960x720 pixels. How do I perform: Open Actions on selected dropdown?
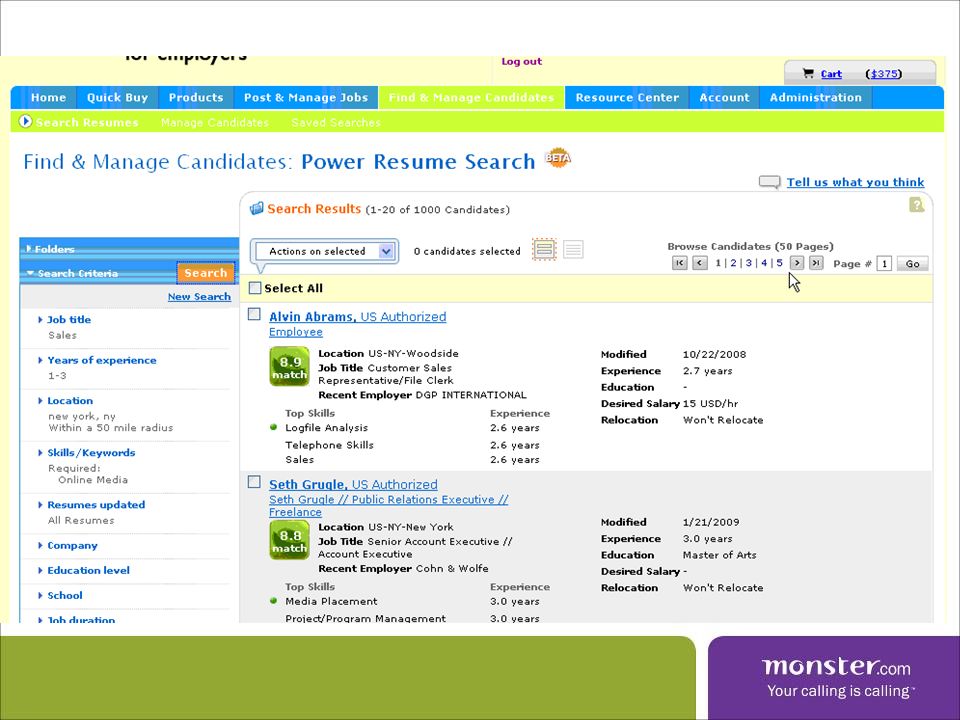click(x=324, y=251)
